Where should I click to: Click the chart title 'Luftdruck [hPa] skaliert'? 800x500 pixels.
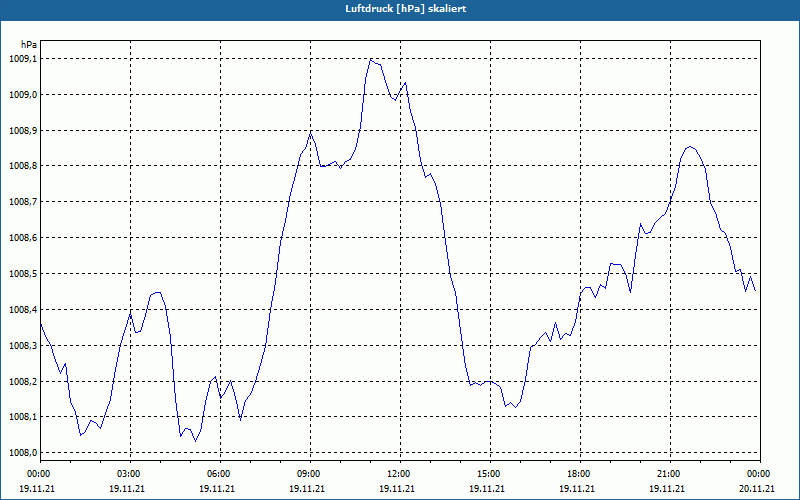406,9
